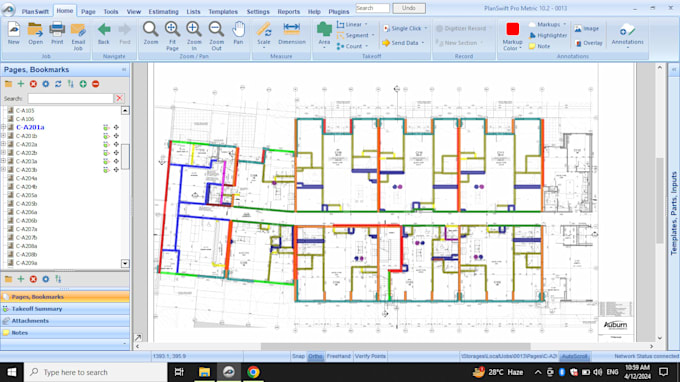This screenshot has height=382, width=680.
Task: Open the Reports ribbon tab
Action: pos(288,12)
